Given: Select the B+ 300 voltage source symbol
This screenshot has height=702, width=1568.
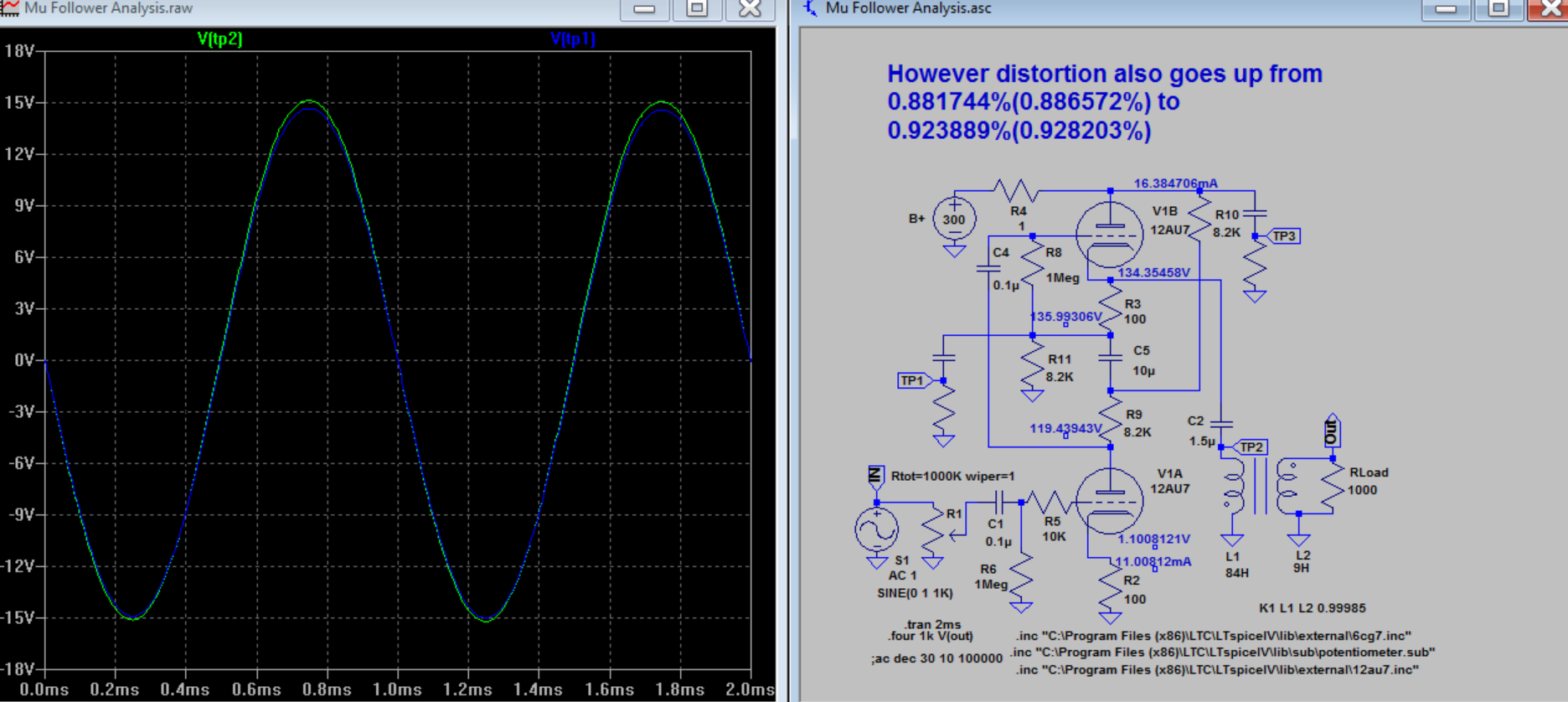Looking at the screenshot, I should click(x=954, y=219).
